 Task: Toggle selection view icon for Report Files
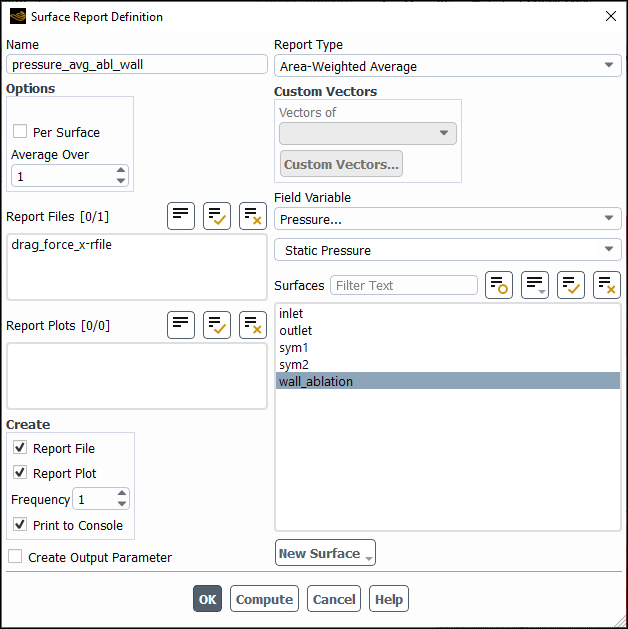coord(181,216)
